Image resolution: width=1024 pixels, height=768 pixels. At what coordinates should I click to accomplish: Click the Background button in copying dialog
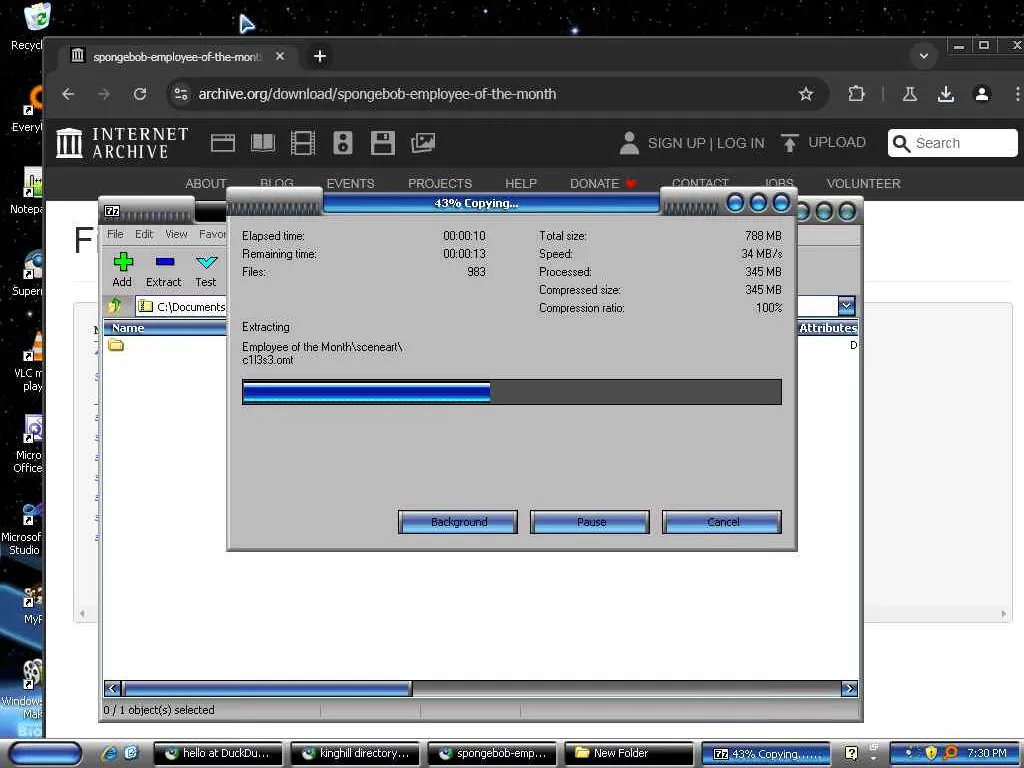[x=458, y=522]
